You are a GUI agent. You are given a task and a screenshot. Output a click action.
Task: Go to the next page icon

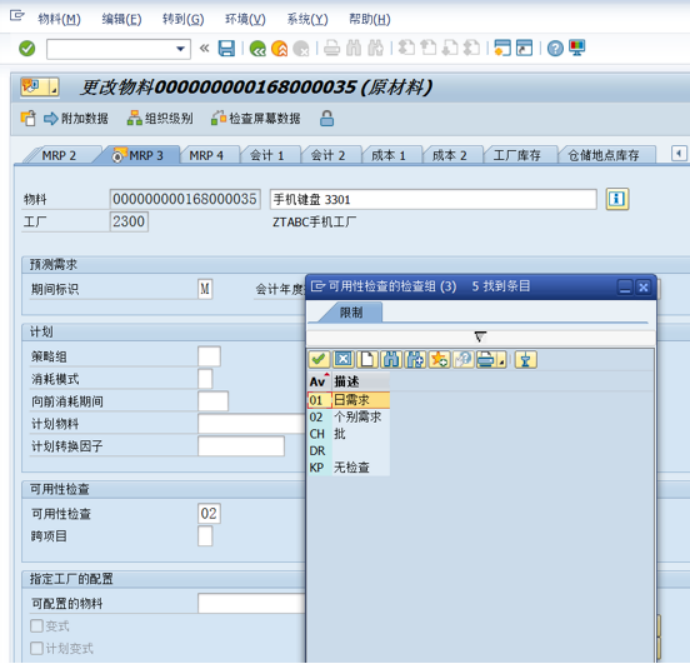450,48
